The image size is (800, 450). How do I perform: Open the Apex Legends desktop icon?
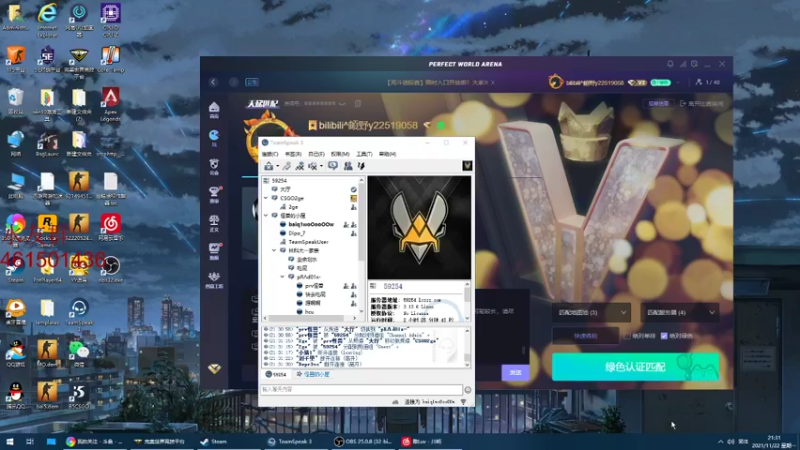coord(110,104)
